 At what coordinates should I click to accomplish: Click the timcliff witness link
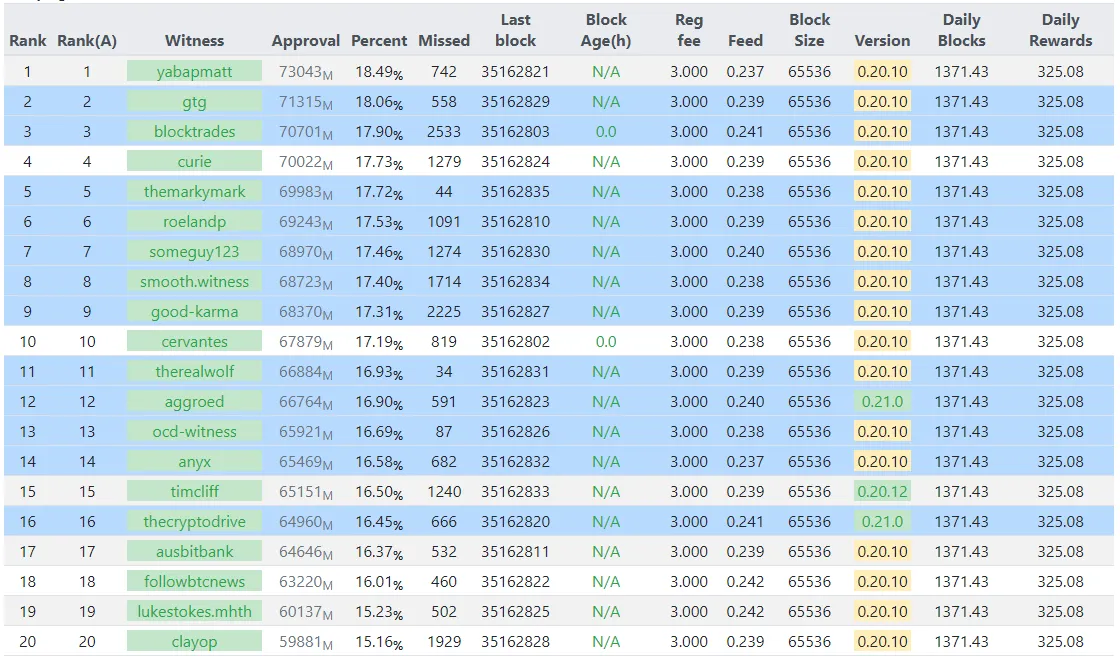coord(194,492)
